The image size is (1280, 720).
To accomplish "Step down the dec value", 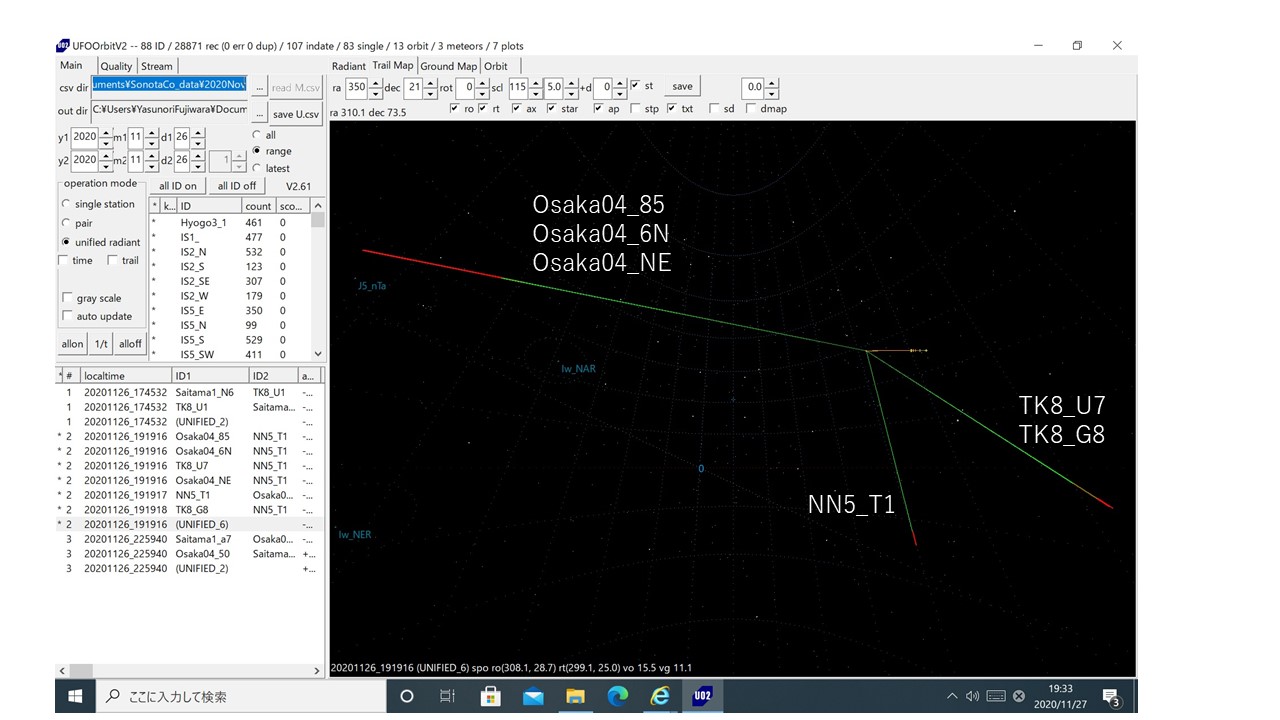I will click(x=430, y=92).
